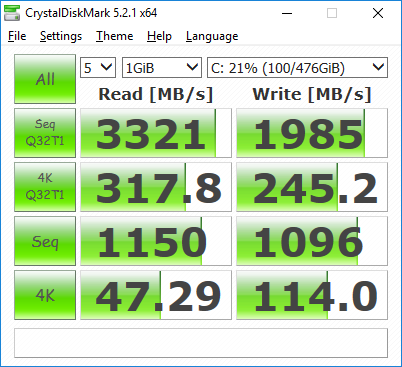Viewport: 402px width, 367px height.
Task: Expand the test size dropdown showing 1GiB
Action: [162, 68]
